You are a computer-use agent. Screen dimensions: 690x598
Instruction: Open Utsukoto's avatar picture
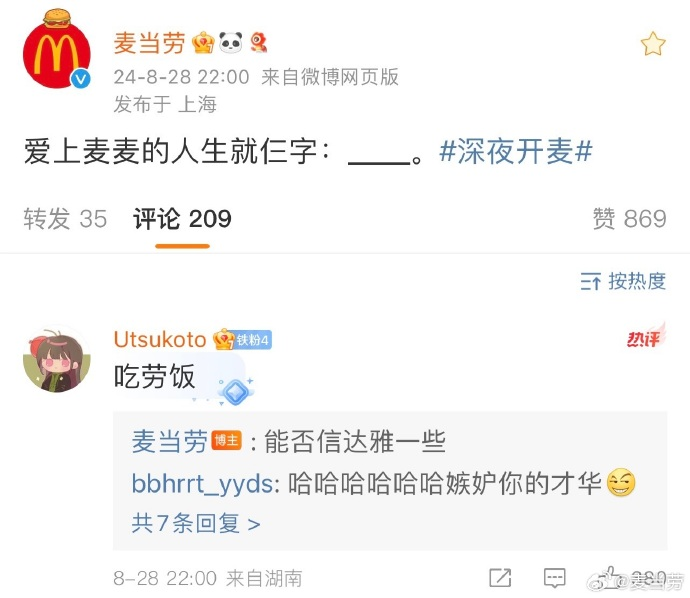coord(57,359)
